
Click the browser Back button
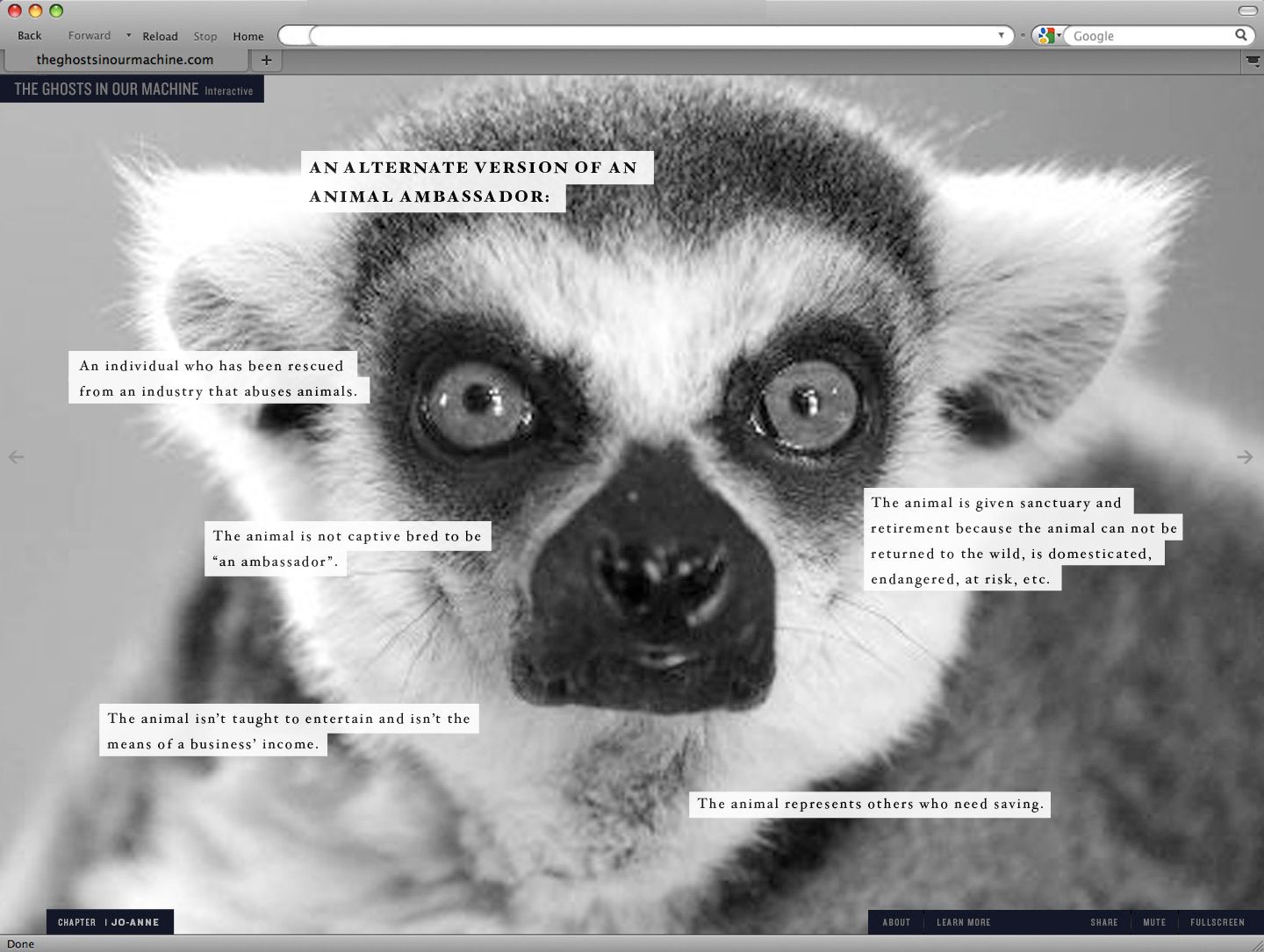pyautogui.click(x=30, y=36)
